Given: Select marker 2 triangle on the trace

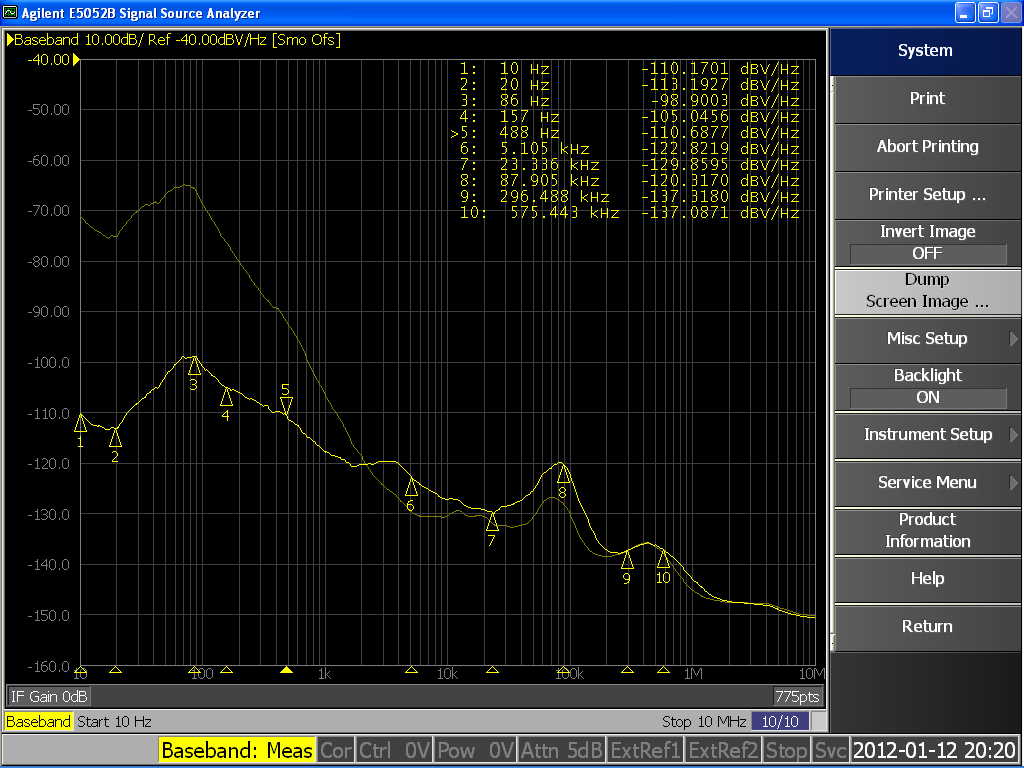Looking at the screenshot, I should (115, 438).
